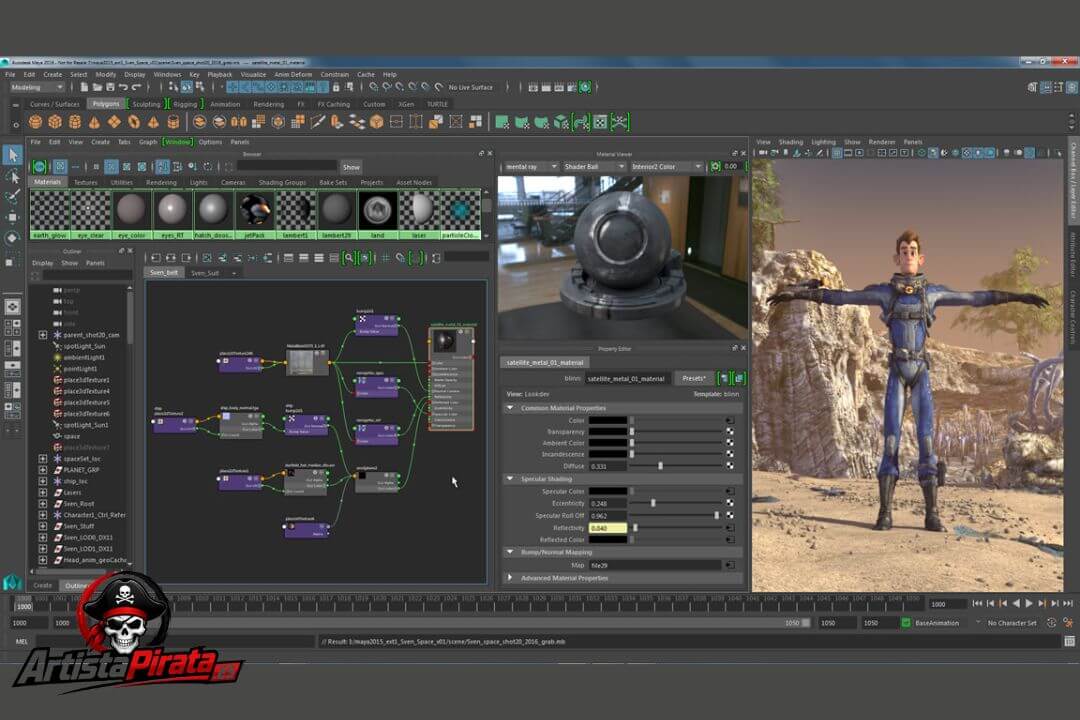Expand the parent_shot20_cam node in Outliner

(x=43, y=335)
